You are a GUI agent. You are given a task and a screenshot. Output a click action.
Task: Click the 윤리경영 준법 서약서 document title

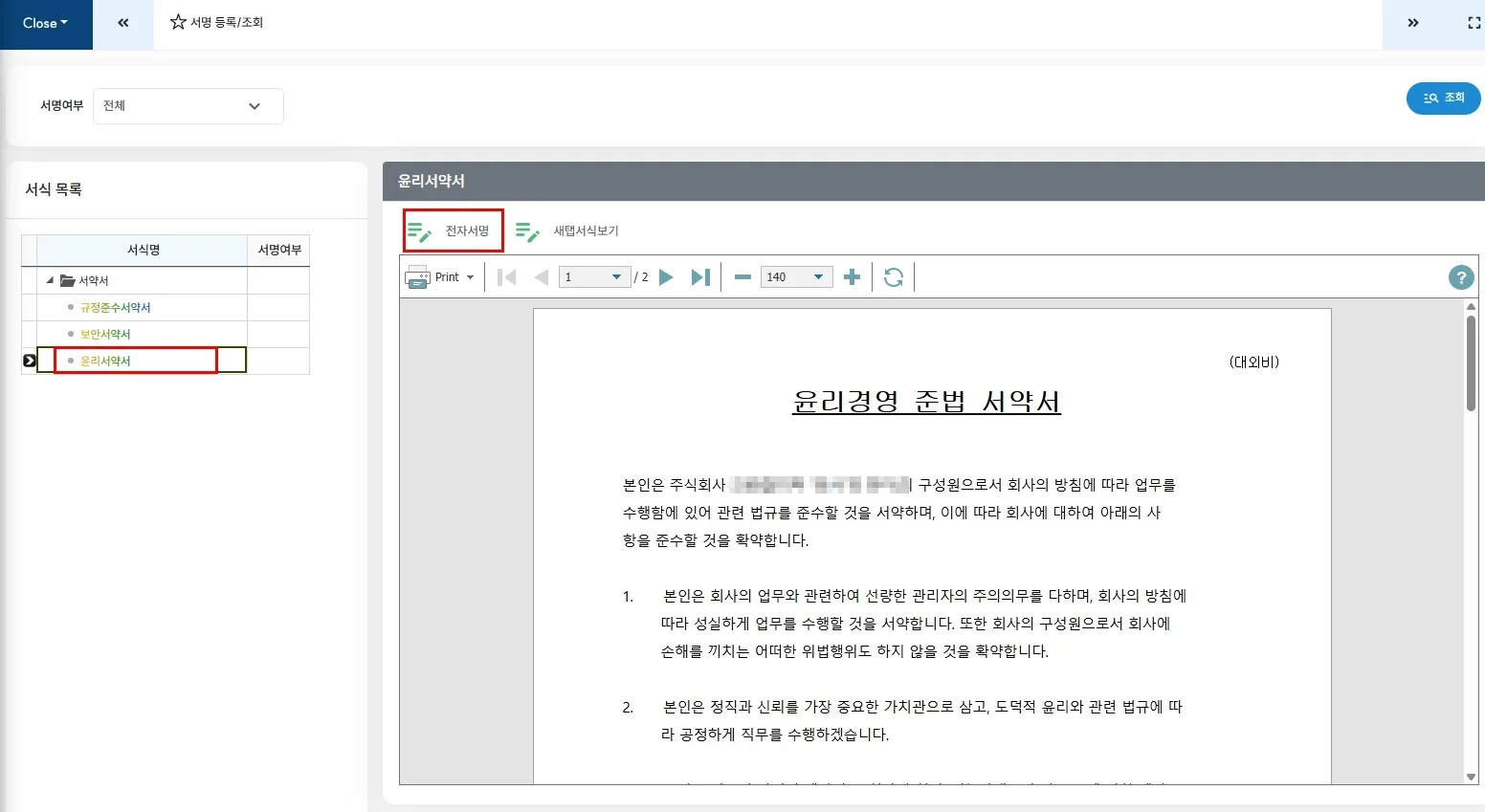[926, 402]
